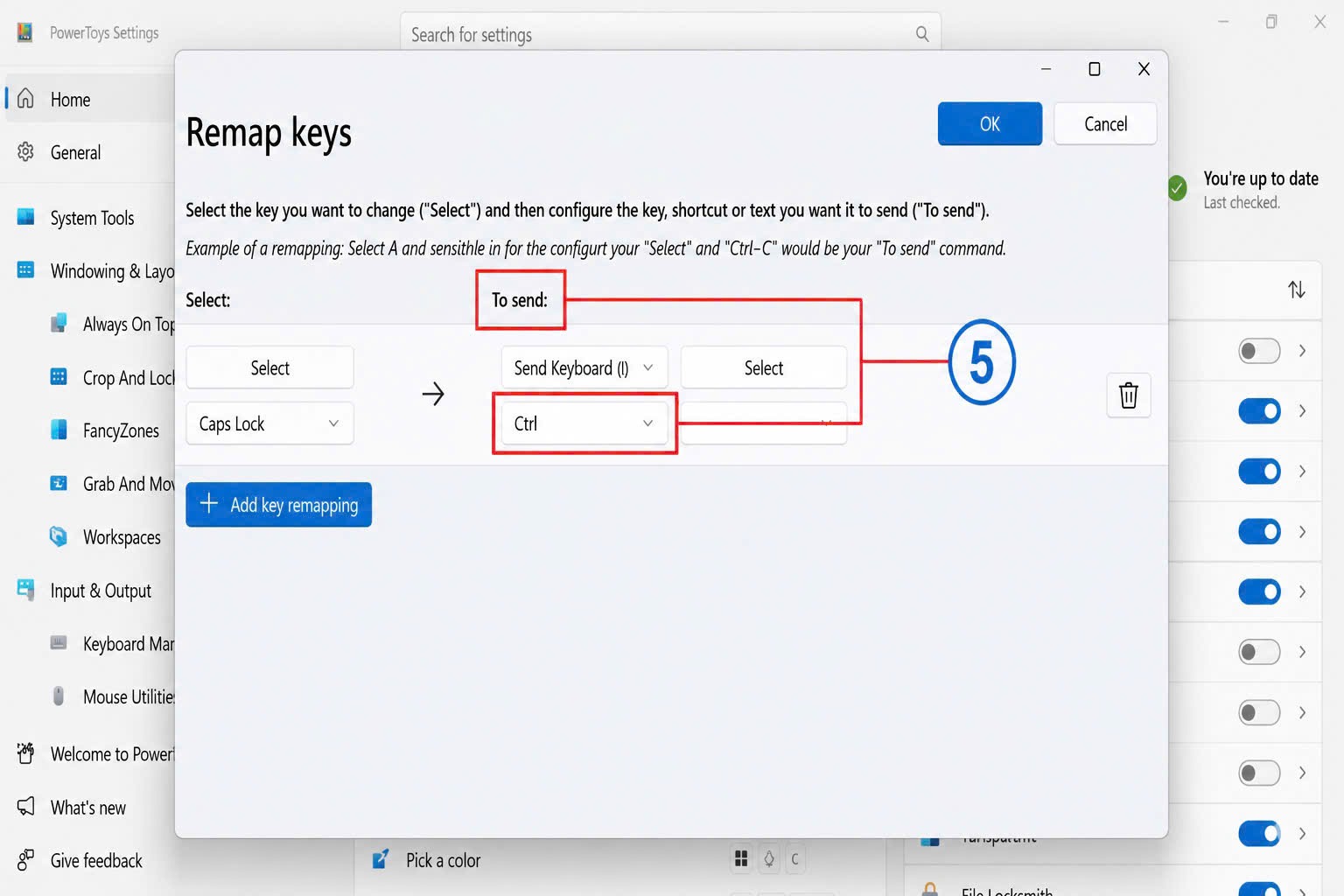
Task: Click Add key remapping
Action: (278, 505)
